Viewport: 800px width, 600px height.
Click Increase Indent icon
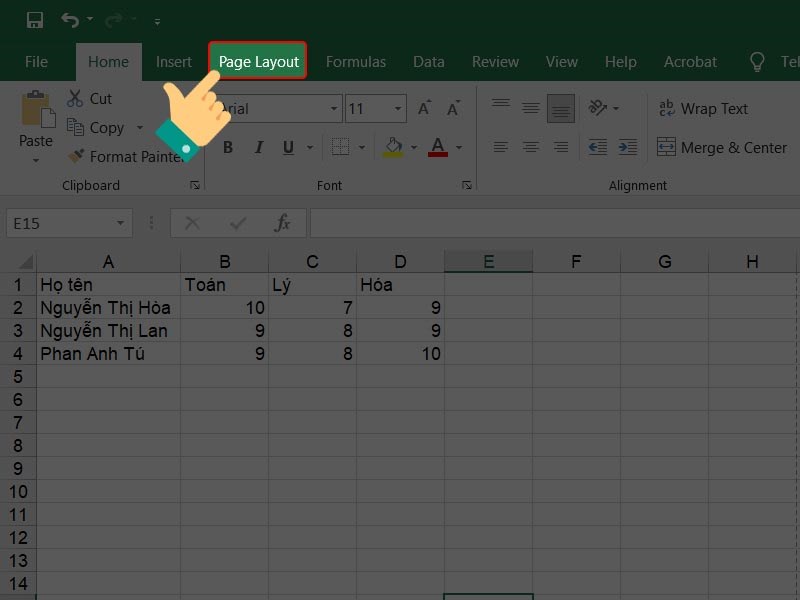628,147
